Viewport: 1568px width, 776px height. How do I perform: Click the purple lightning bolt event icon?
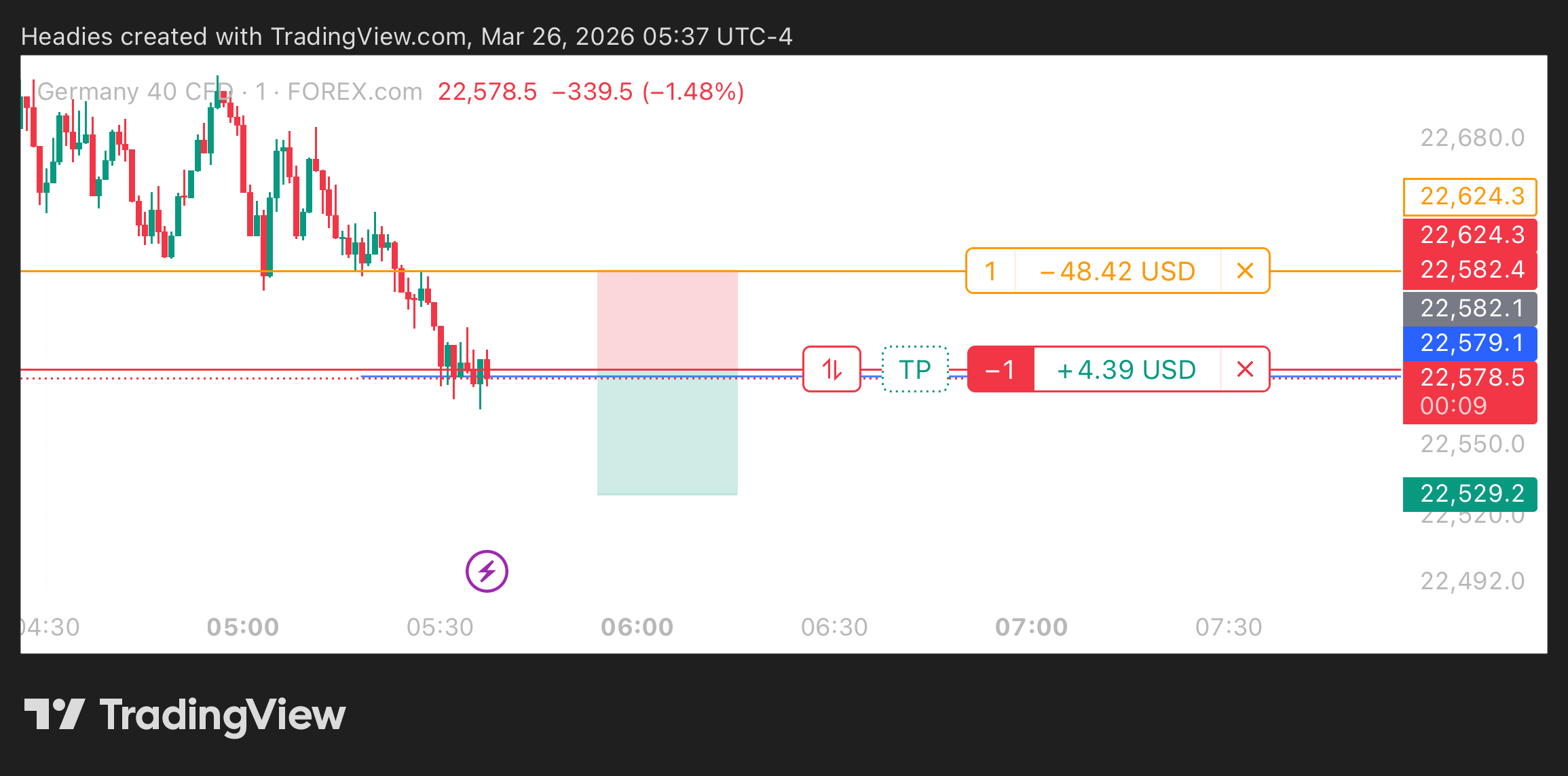[x=487, y=571]
